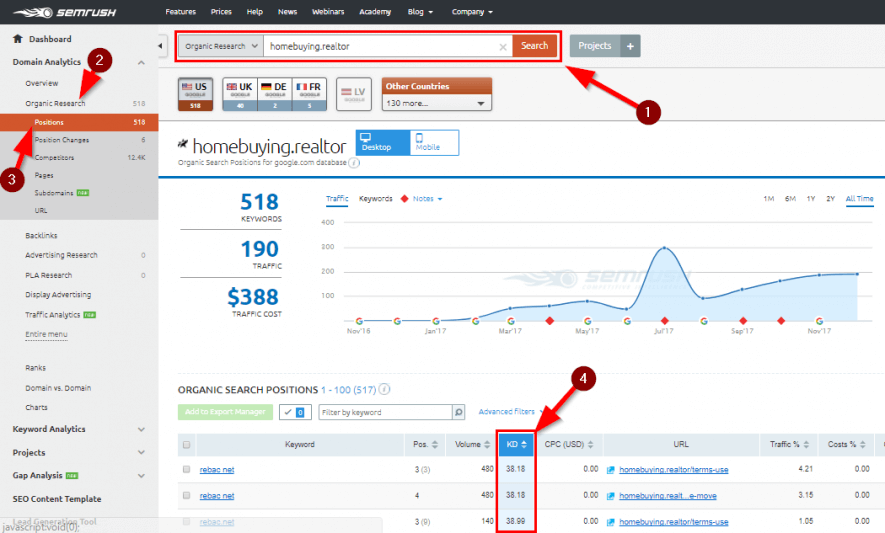This screenshot has height=533, width=885.
Task: Expand the Company menu
Action: coord(472,12)
